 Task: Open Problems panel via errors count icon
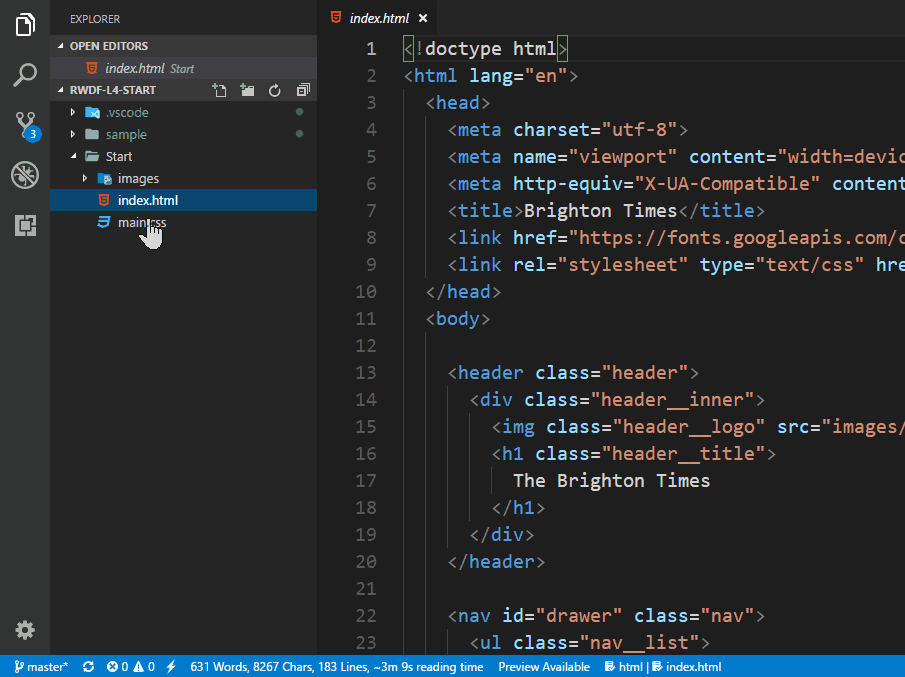[117, 667]
